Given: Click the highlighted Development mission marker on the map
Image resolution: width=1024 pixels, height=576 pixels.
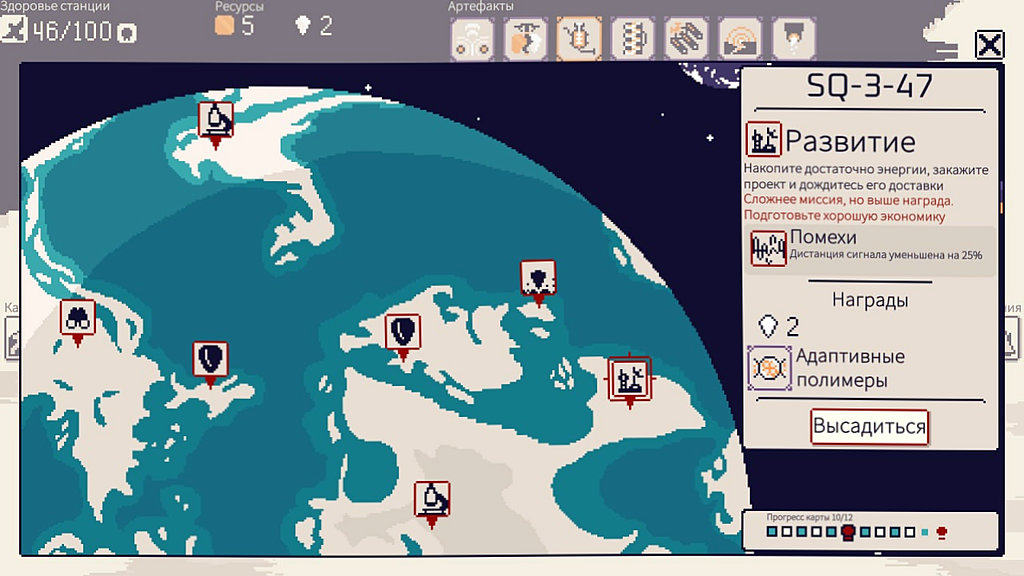Looking at the screenshot, I should [x=630, y=379].
